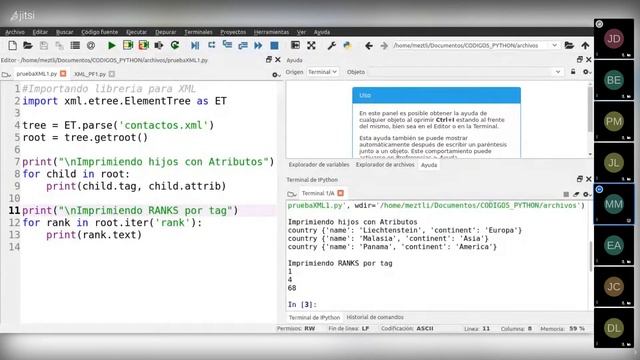Expand Objeto combo box arrow
640x360 pixels.
click(x=558, y=72)
